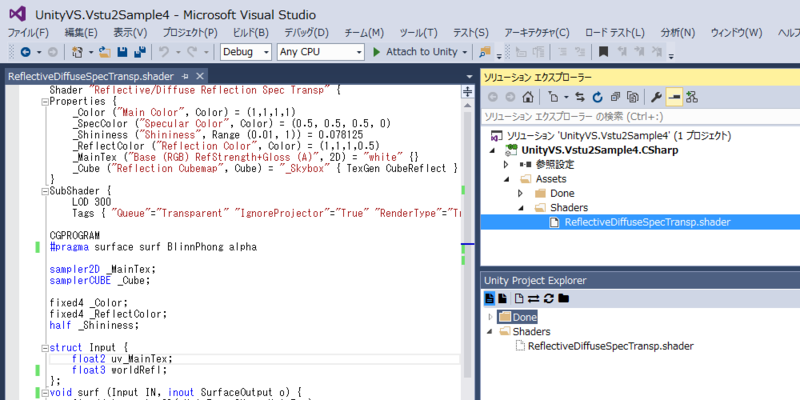This screenshot has height=400, width=800.
Task: Toggle Show All Files in Solution Explorer
Action: pyautogui.click(x=633, y=97)
